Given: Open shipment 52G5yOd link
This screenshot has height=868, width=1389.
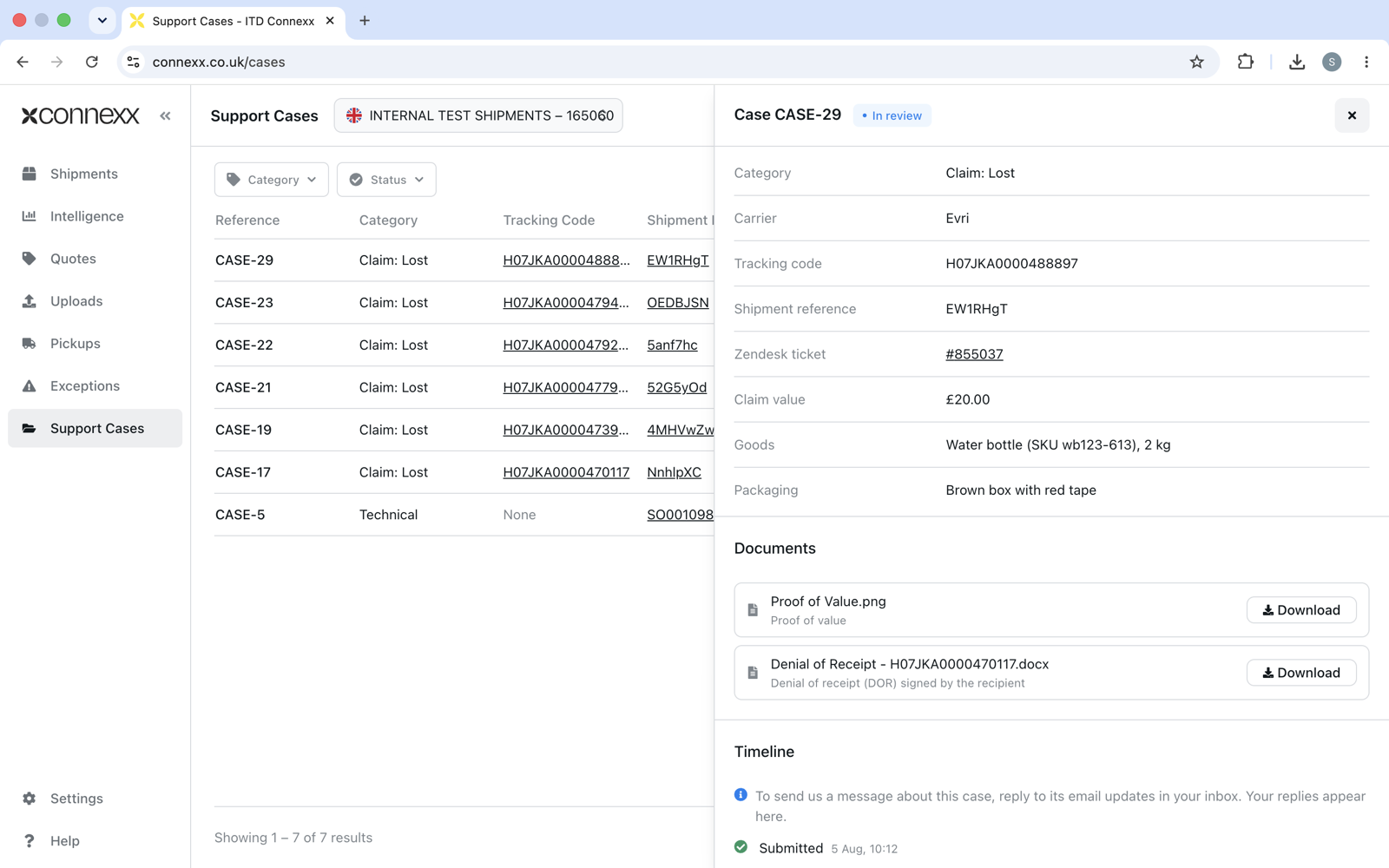Looking at the screenshot, I should coord(677,388).
